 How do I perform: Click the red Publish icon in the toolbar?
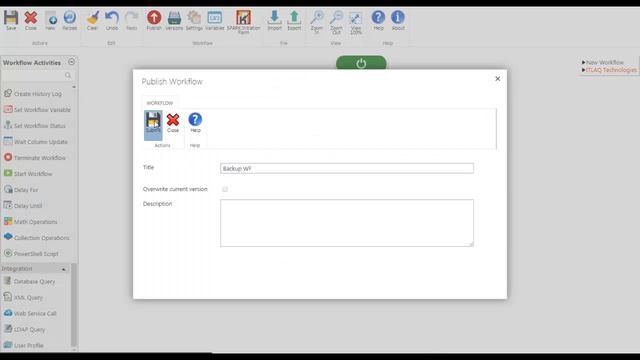pos(154,20)
